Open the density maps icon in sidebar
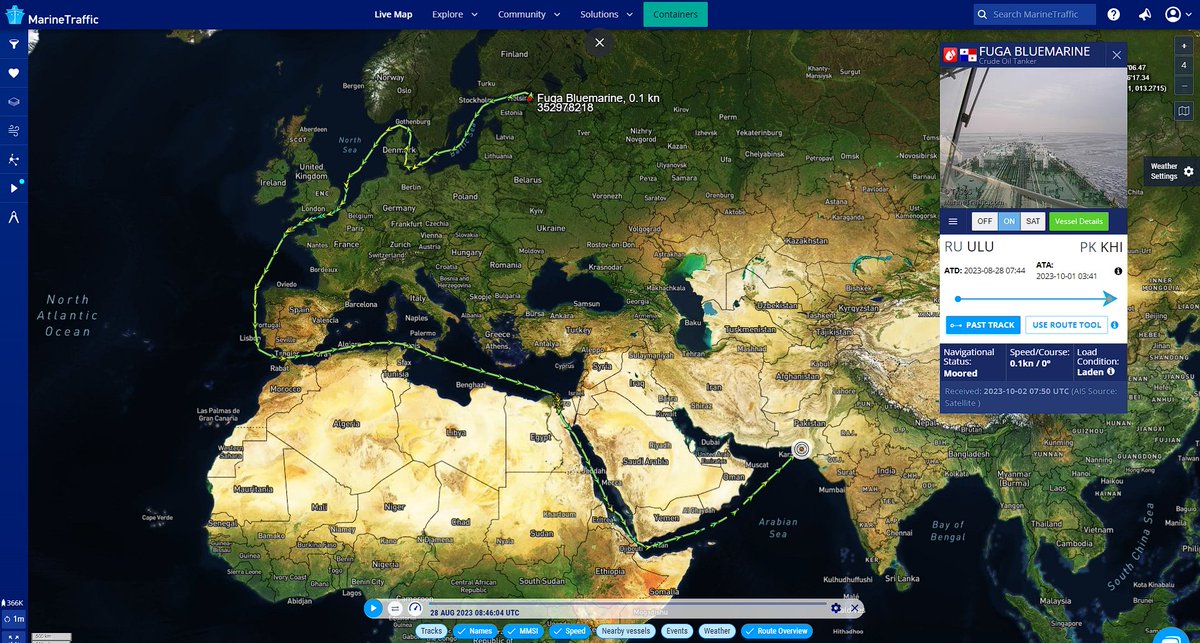1200x643 pixels. pyautogui.click(x=14, y=159)
